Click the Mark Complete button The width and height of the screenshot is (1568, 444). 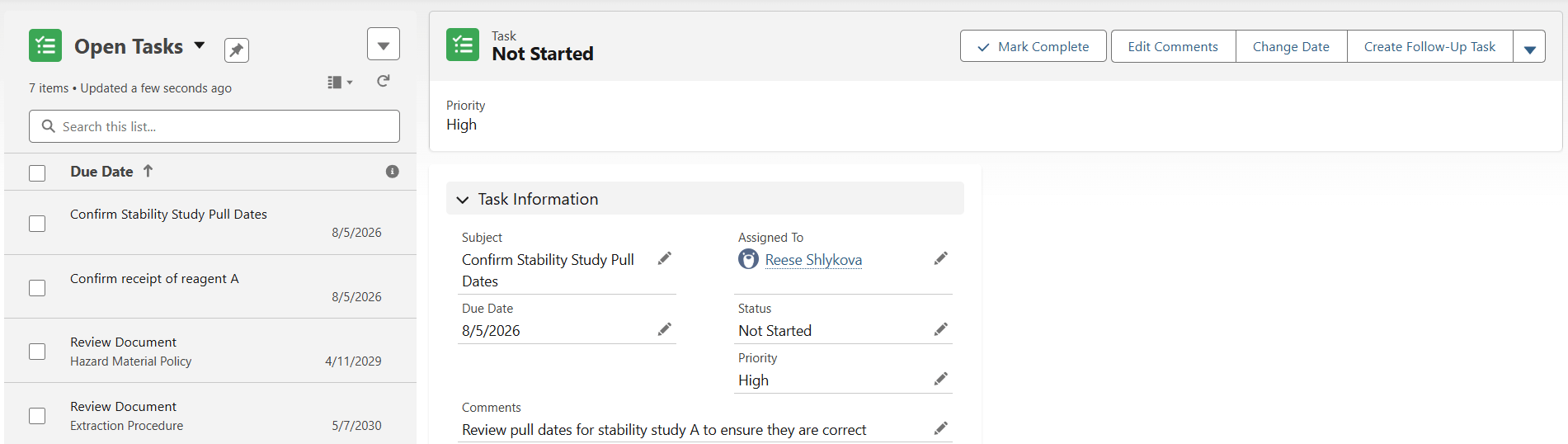pos(1034,46)
